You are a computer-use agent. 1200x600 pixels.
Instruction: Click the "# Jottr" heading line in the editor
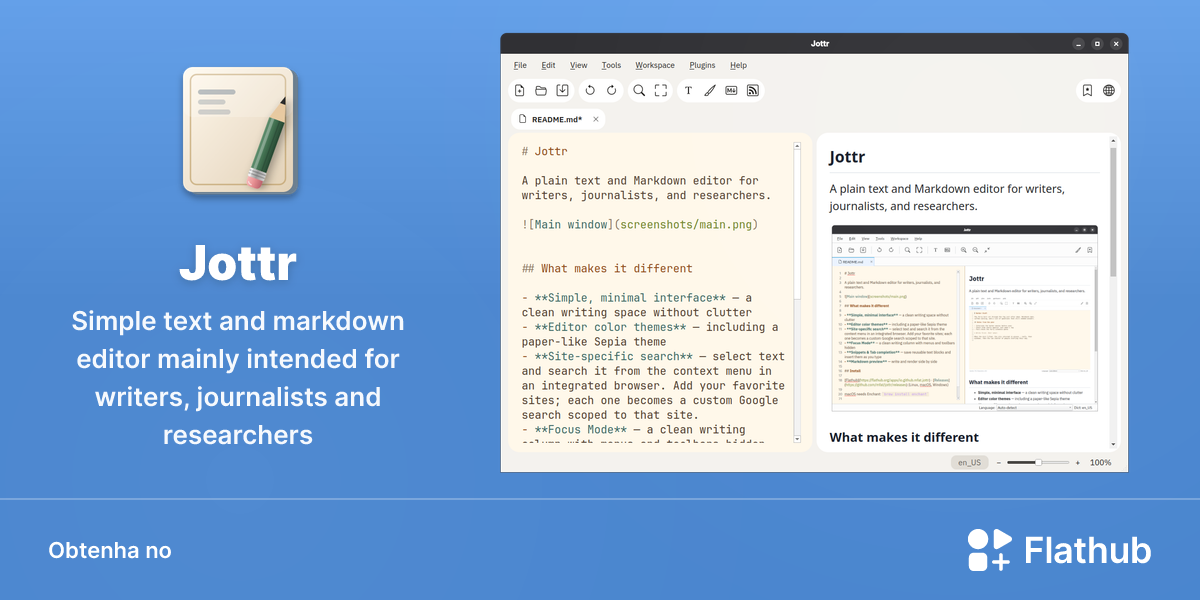[544, 152]
